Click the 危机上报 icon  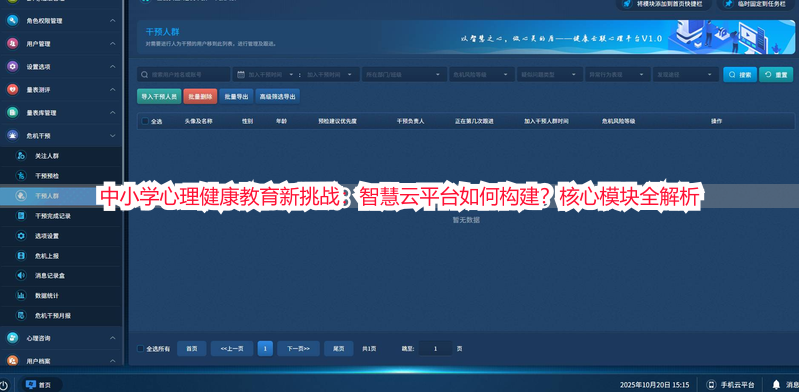point(21,256)
